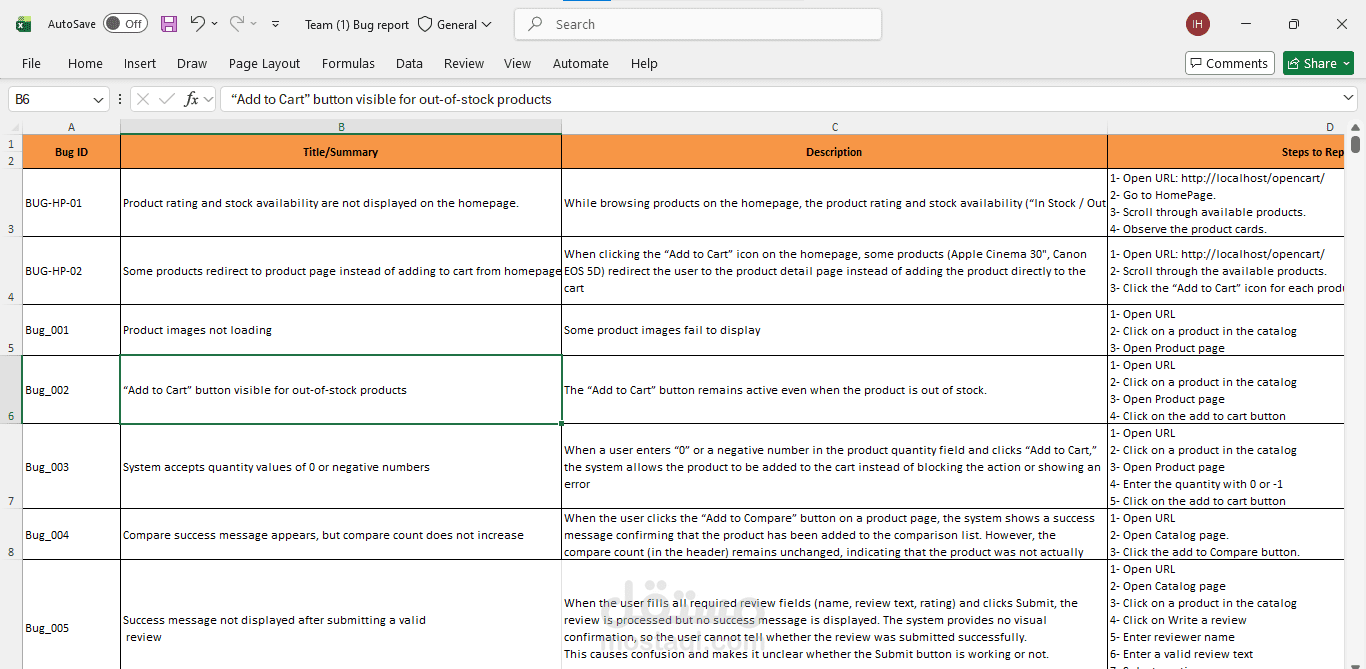Switch to the View ribbon tab
Image resolution: width=1366 pixels, height=669 pixels.
518,63
